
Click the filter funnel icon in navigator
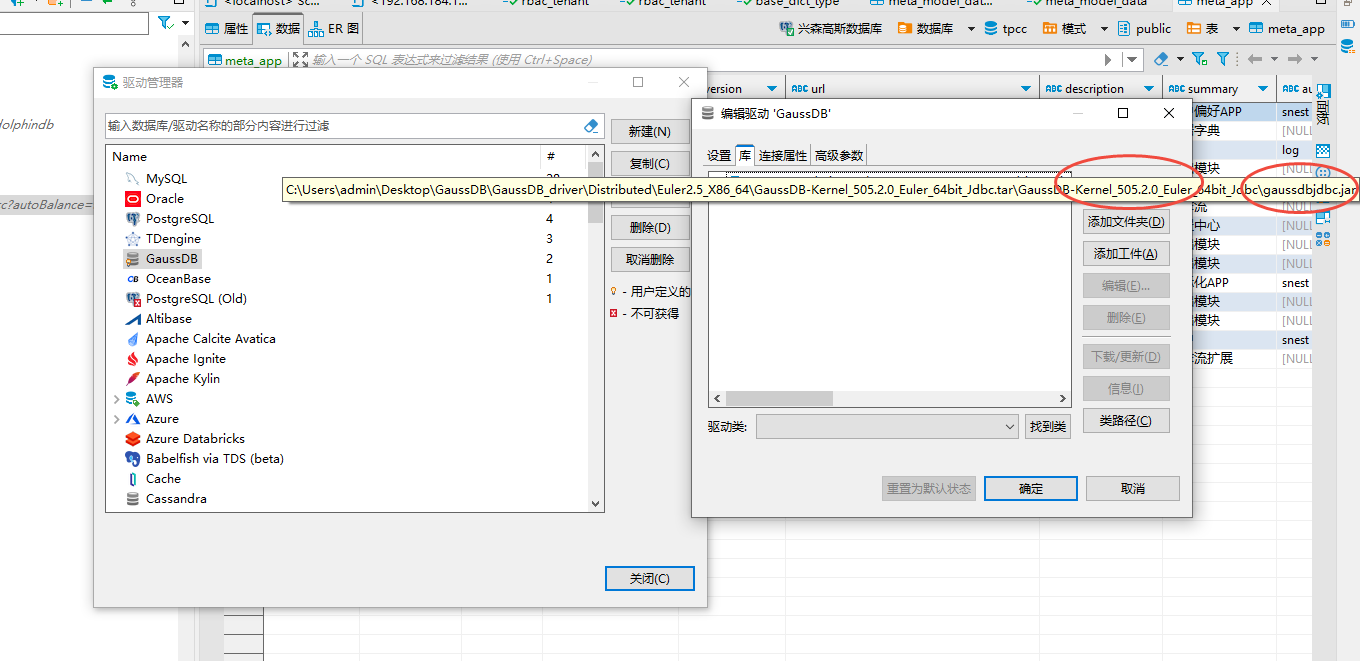pyautogui.click(x=165, y=22)
